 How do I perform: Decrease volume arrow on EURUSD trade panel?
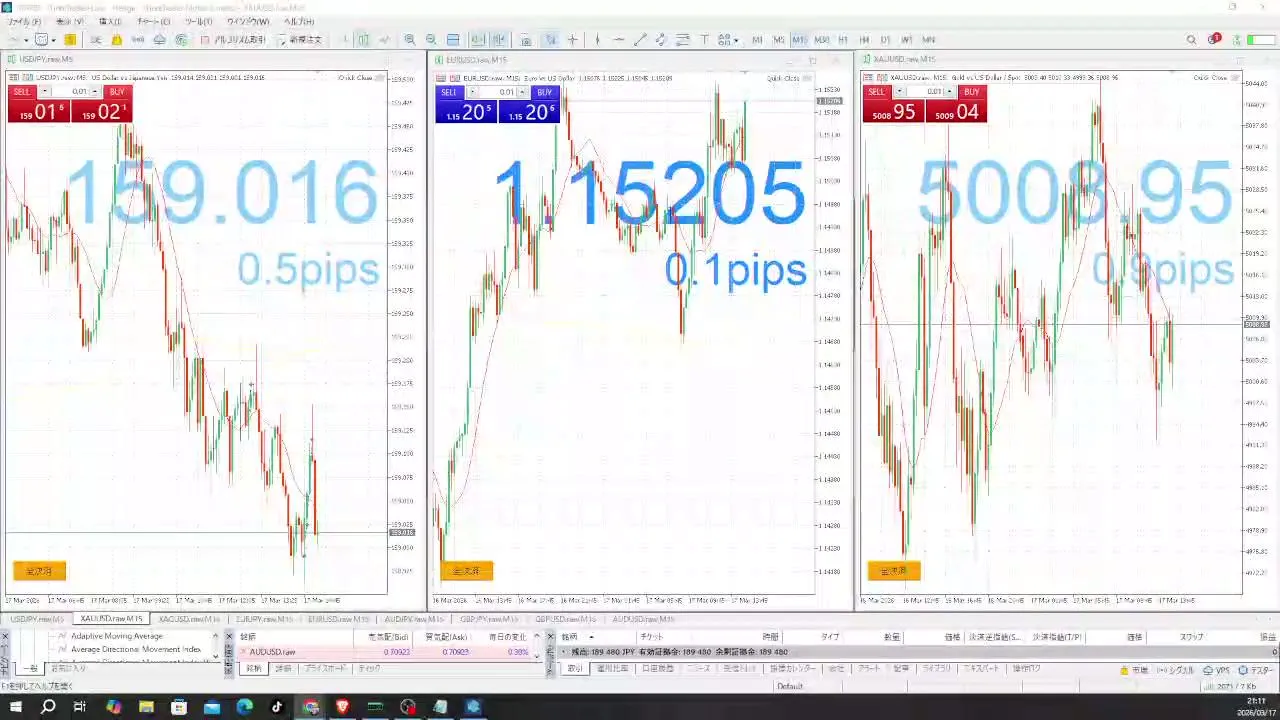pyautogui.click(x=472, y=92)
